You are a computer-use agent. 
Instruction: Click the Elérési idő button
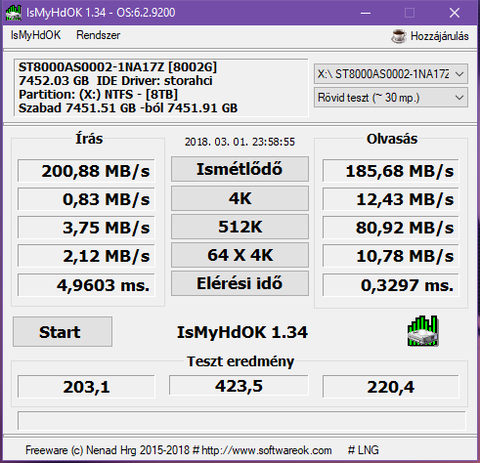coord(240,283)
